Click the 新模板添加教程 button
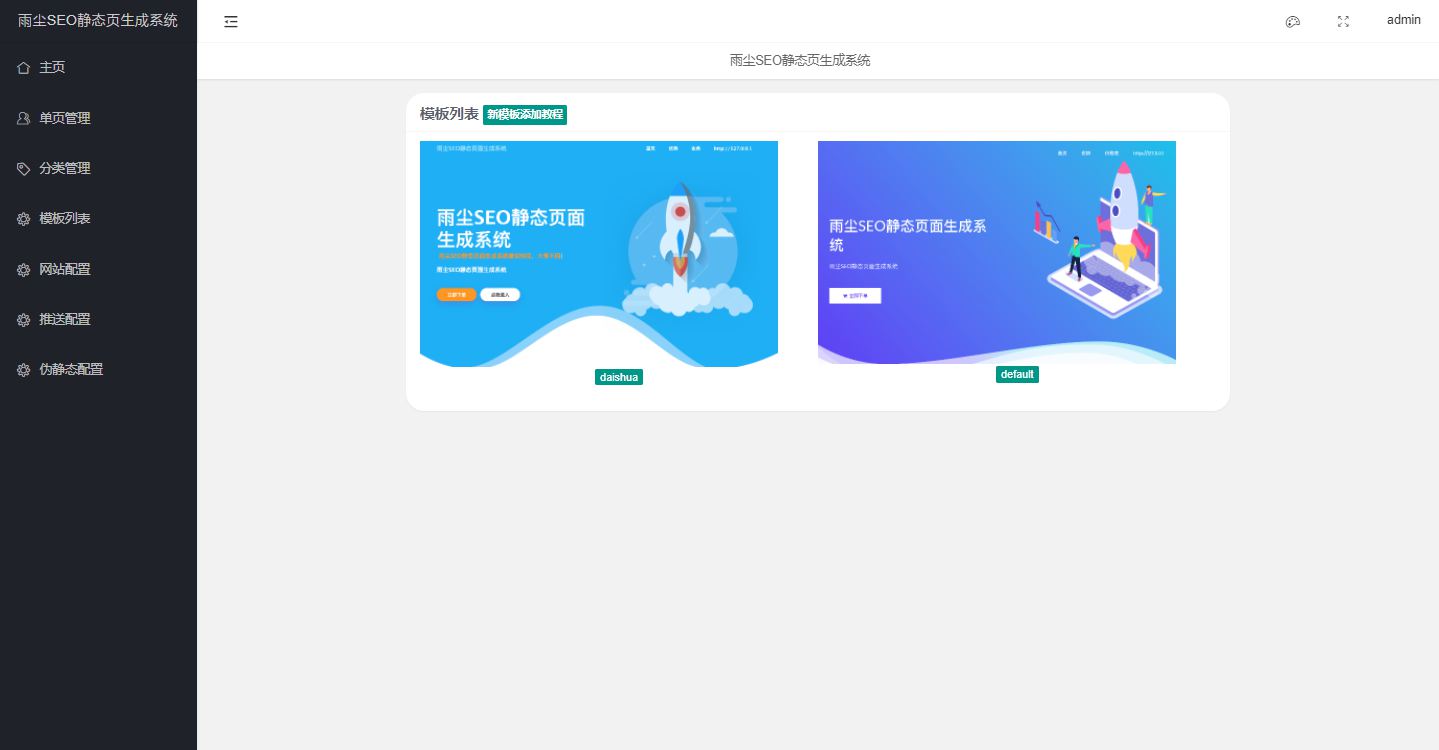This screenshot has height=750, width=1439. coord(525,115)
